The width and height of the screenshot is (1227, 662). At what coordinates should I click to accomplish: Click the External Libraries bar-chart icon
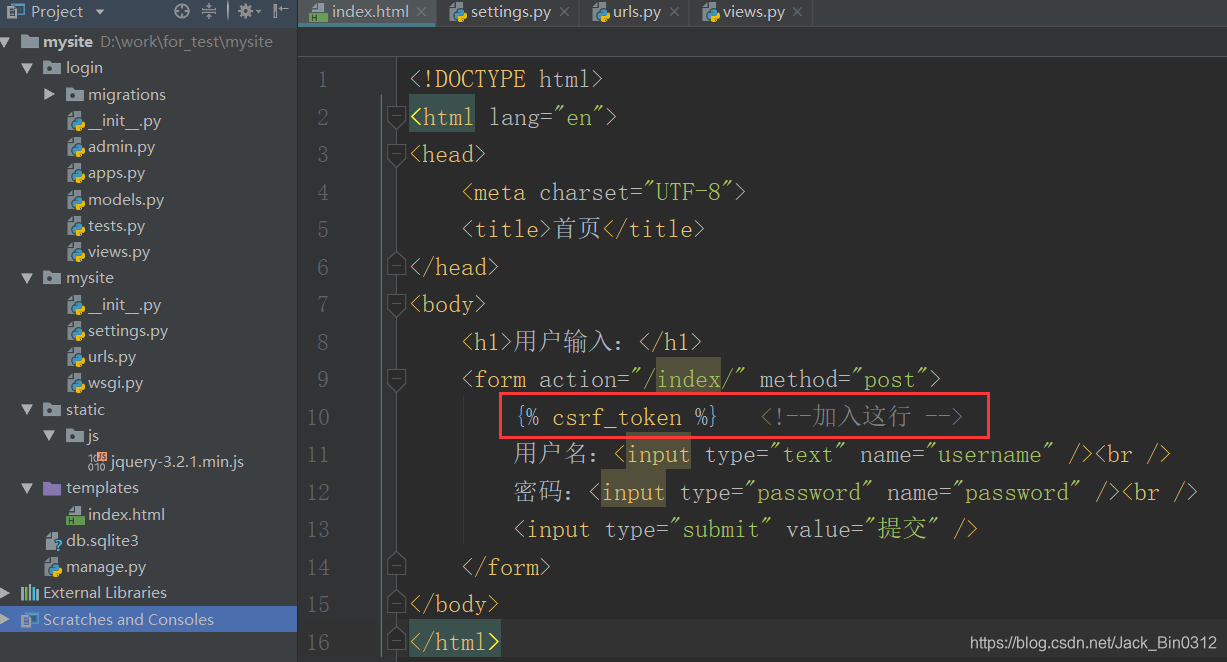tap(30, 593)
